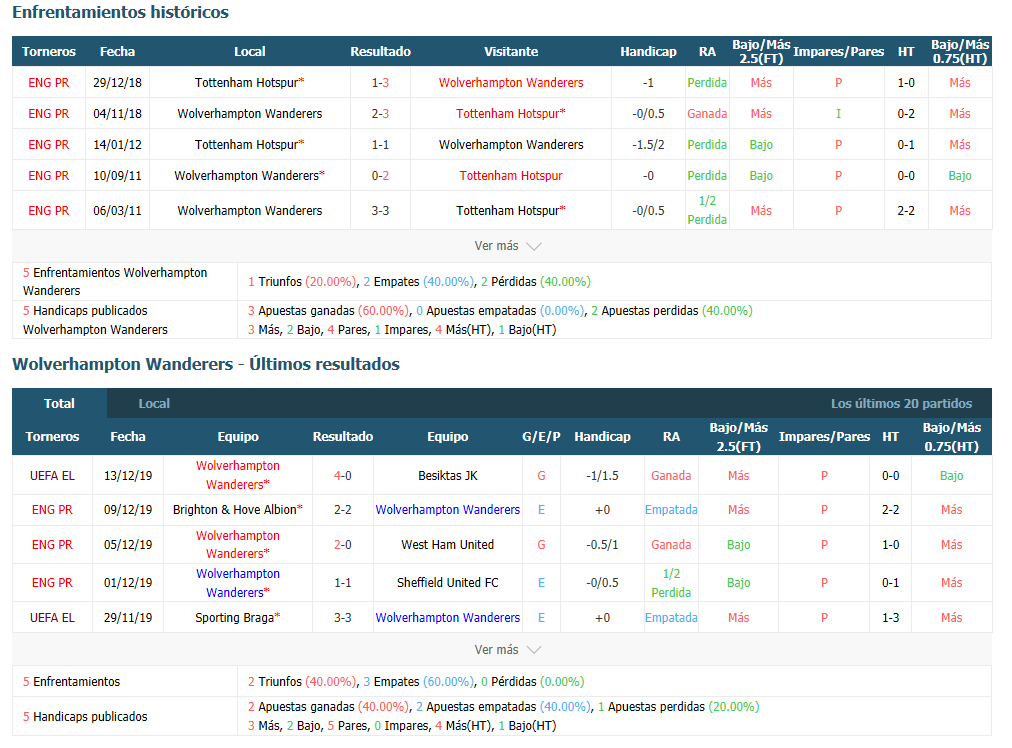This screenshot has width=1012, height=748.
Task: Open ENG PR tournament link dated 06/03/11
Action: tap(48, 210)
